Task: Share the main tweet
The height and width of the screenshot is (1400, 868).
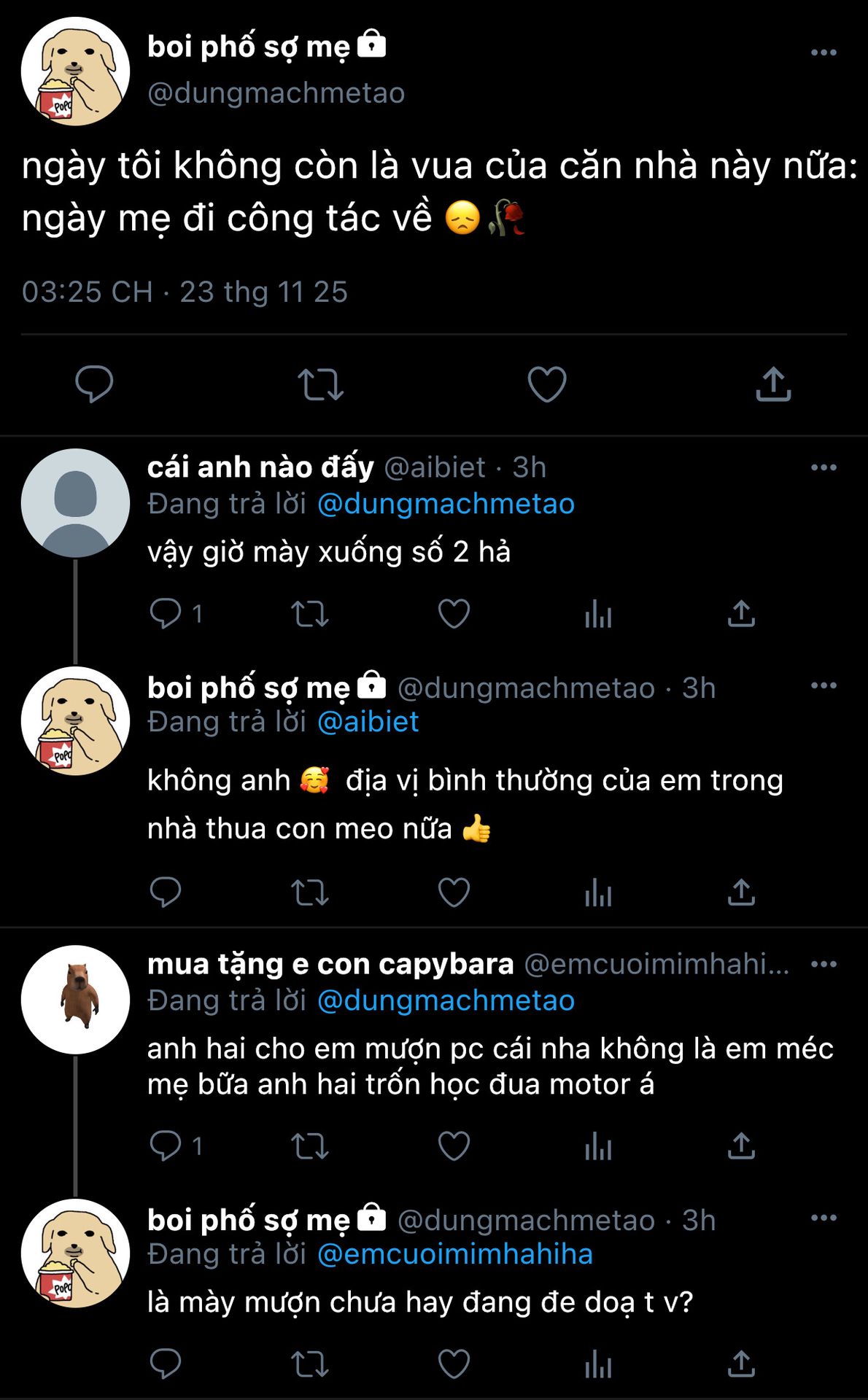Action: 773,384
